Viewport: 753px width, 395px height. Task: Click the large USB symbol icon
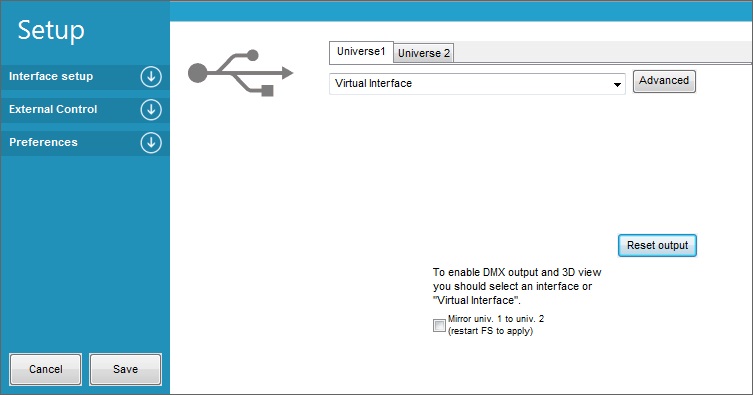coord(240,73)
